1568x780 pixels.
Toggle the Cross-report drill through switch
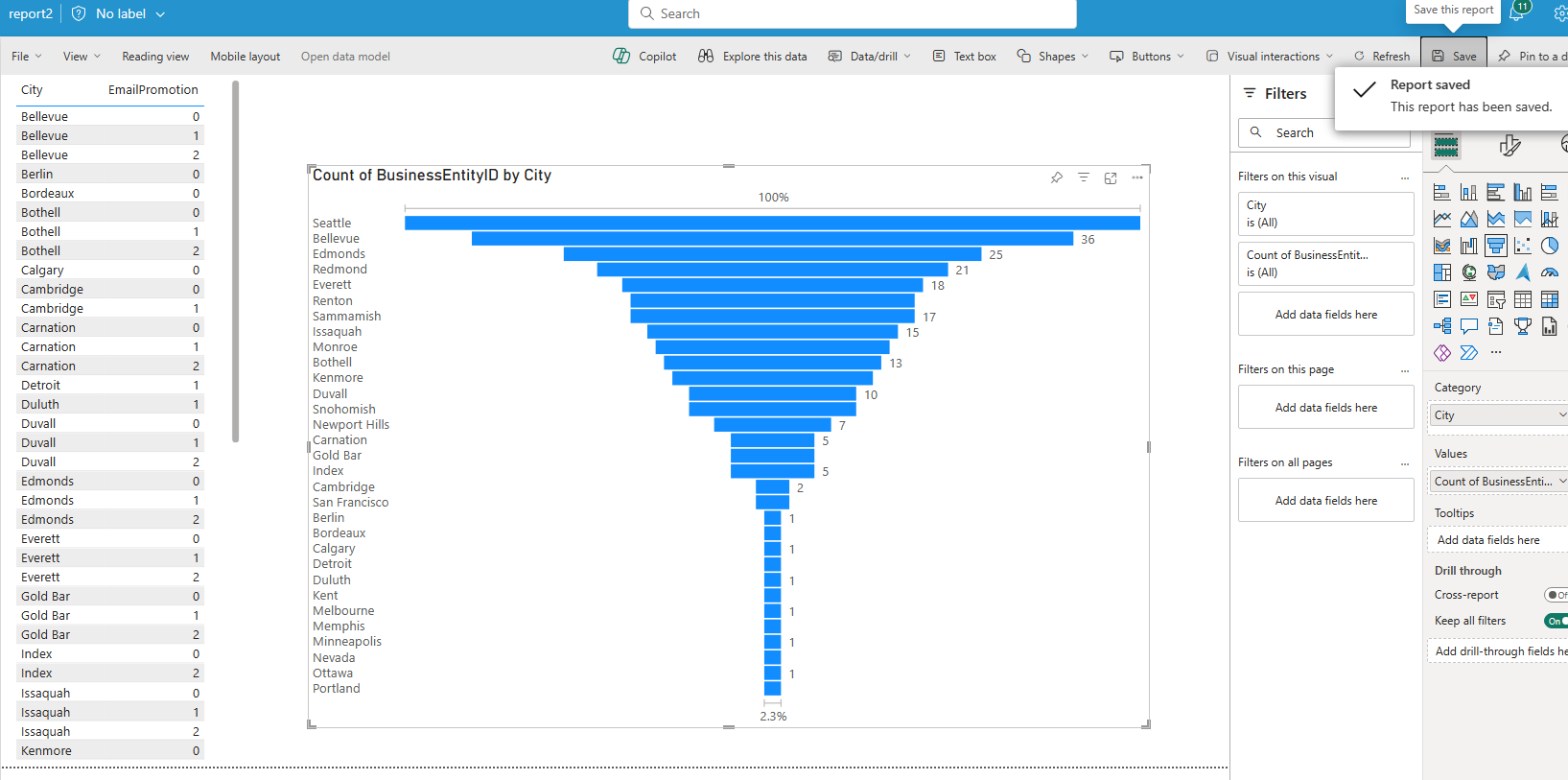[1556, 595]
